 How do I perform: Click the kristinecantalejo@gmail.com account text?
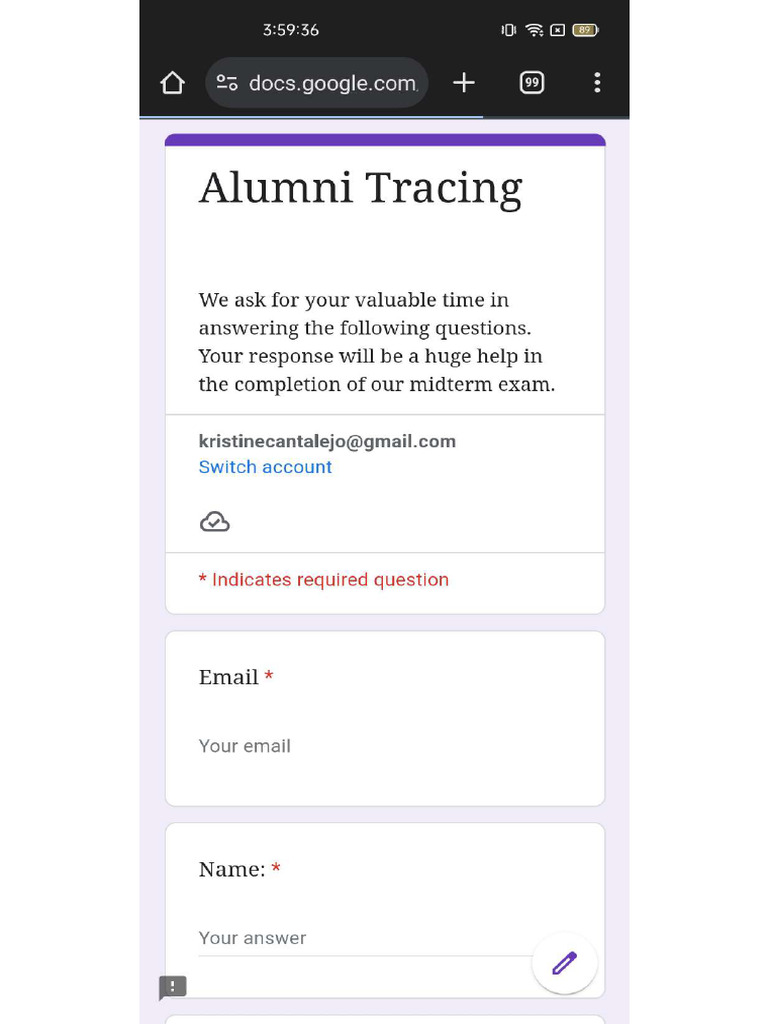tap(327, 441)
